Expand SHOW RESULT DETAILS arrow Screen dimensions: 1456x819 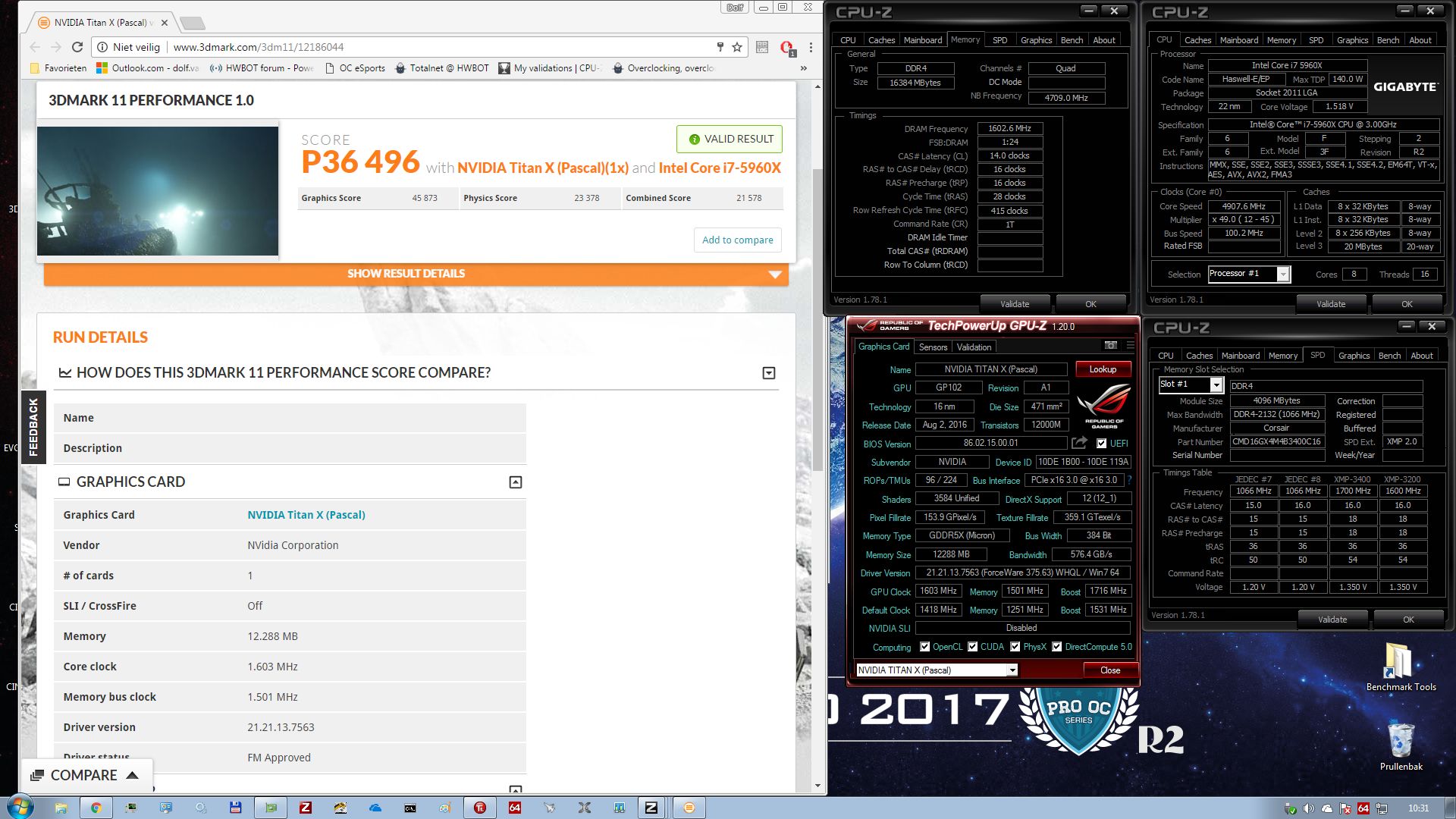coord(774,275)
